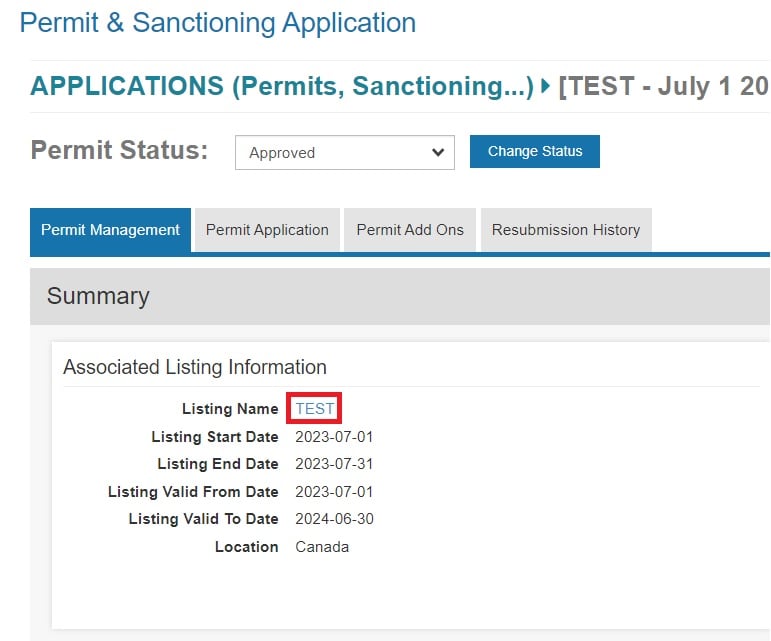This screenshot has height=641, width=771.
Task: Click the Listing End Date value 2023-07-31
Action: [334, 464]
